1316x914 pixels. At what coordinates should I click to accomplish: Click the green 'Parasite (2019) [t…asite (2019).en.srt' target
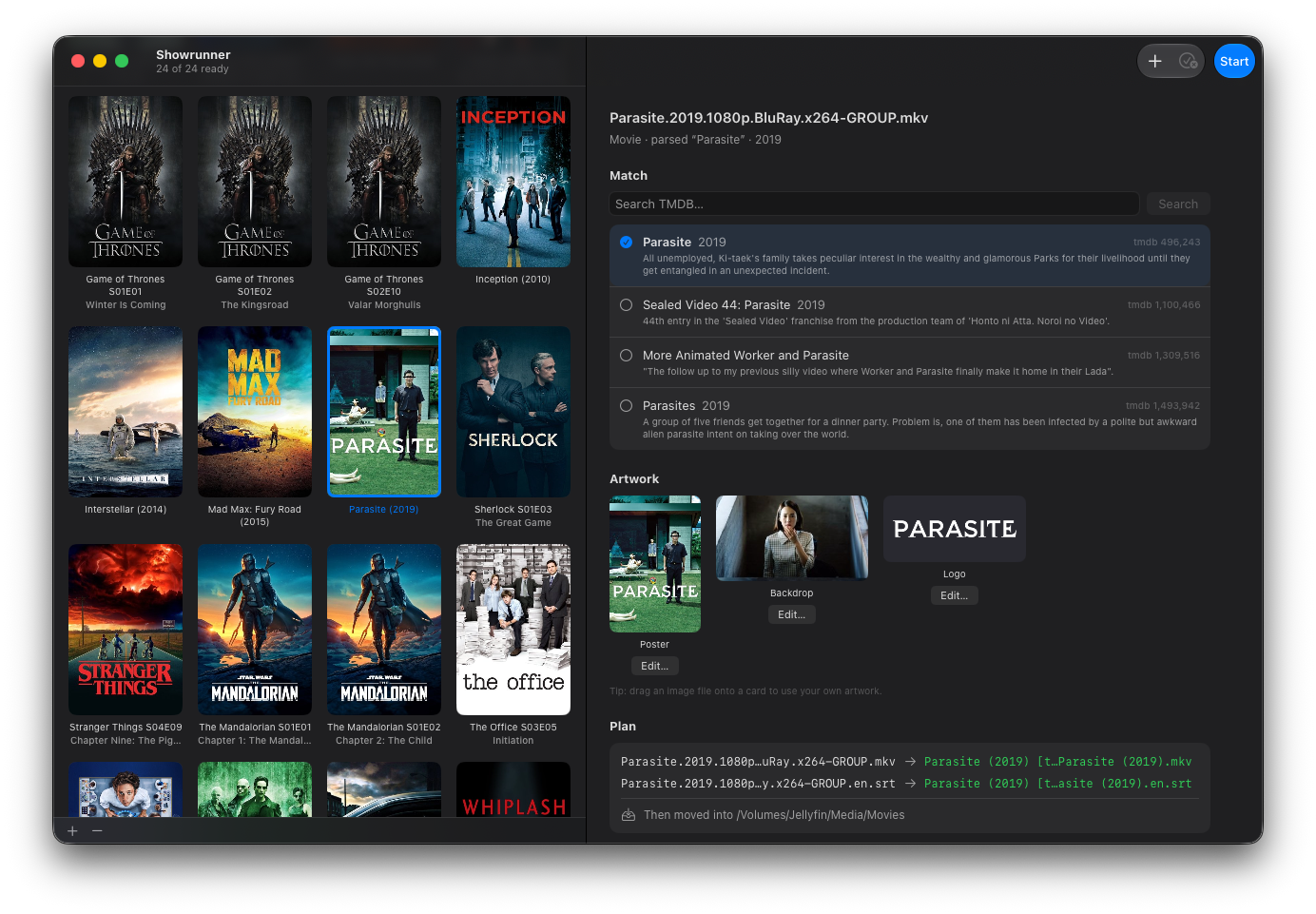pos(1057,784)
